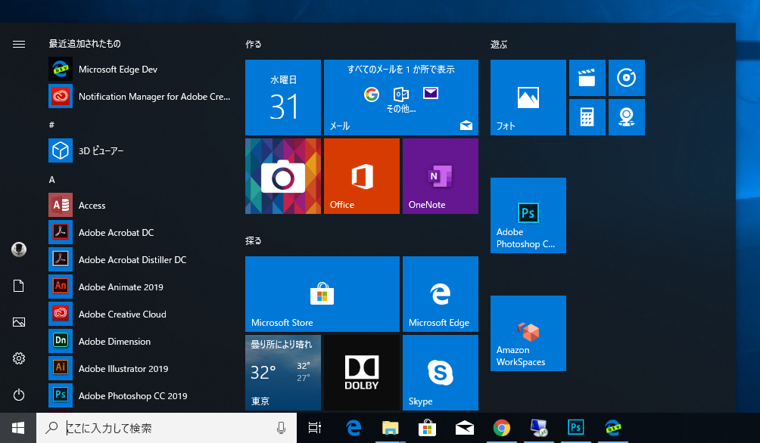Open Edge Dev from the taskbar
This screenshot has width=760, height=443.
[x=613, y=428]
